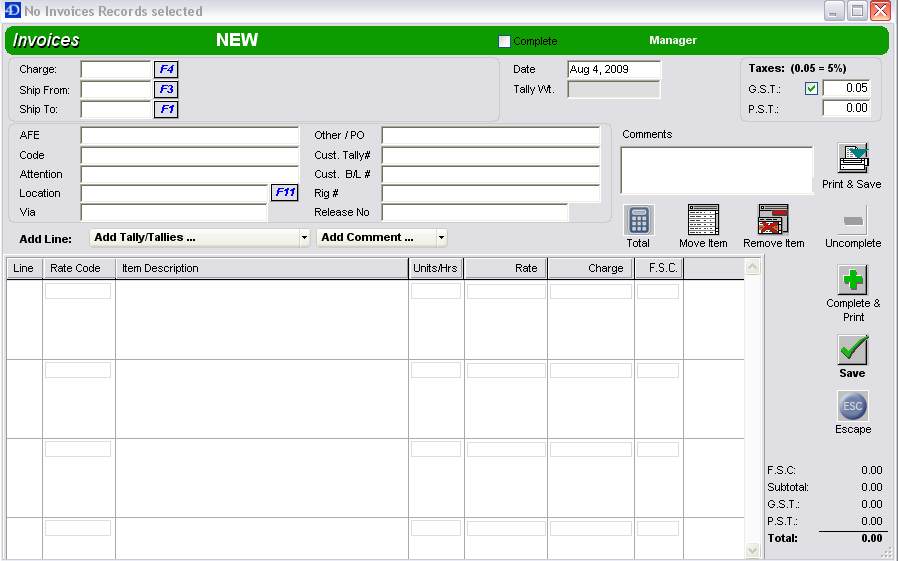Screen dimensions: 898x561
Task: Click the Item Description column header
Action: (261, 268)
